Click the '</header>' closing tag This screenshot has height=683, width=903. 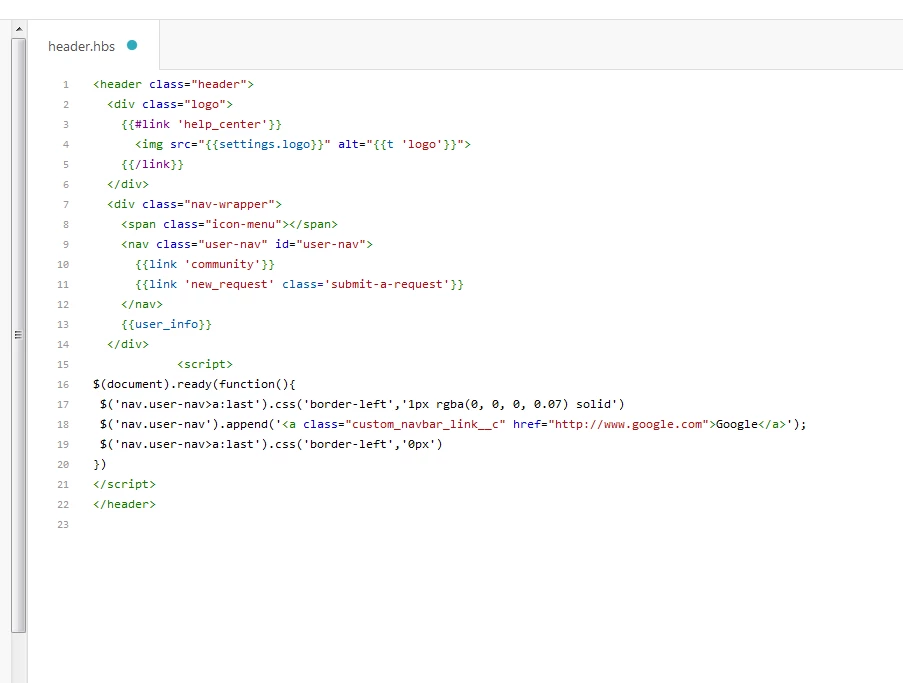124,504
